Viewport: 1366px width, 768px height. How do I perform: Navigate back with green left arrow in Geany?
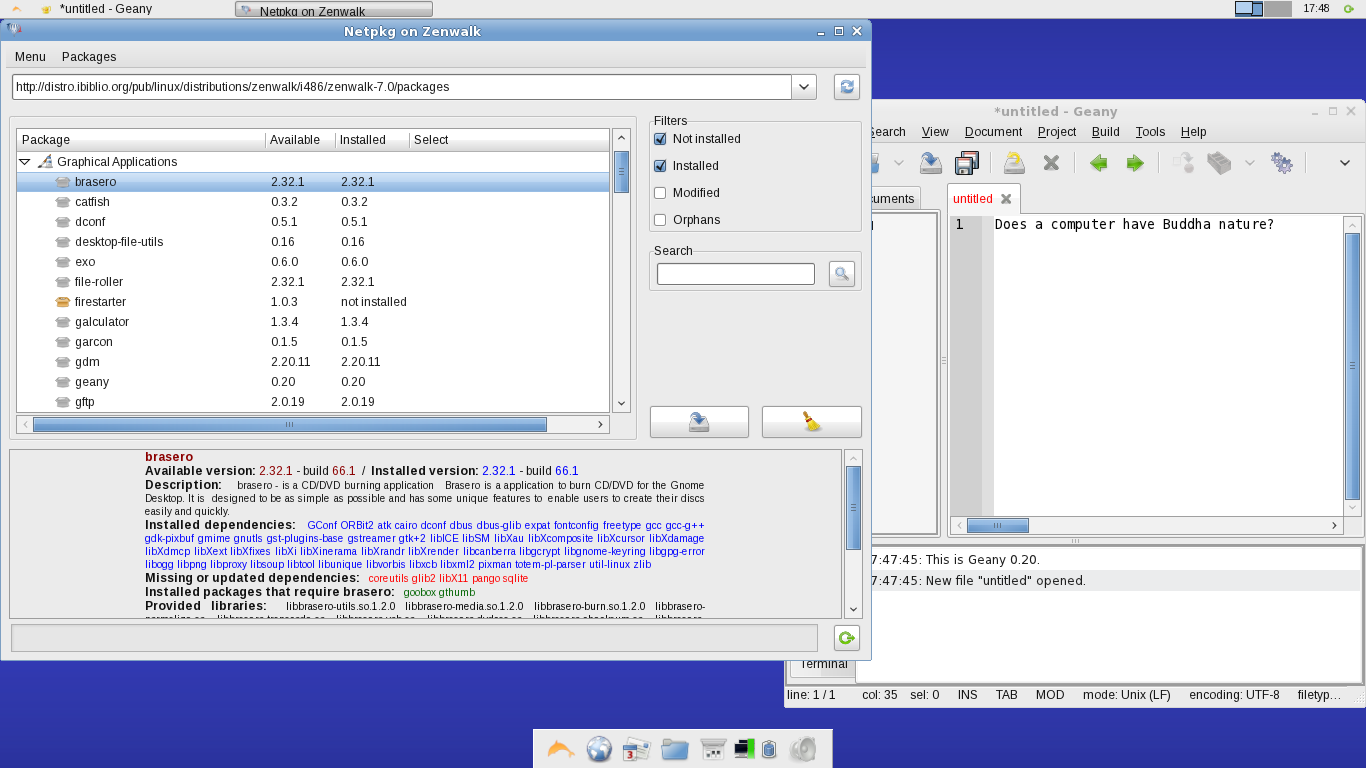[1098, 163]
